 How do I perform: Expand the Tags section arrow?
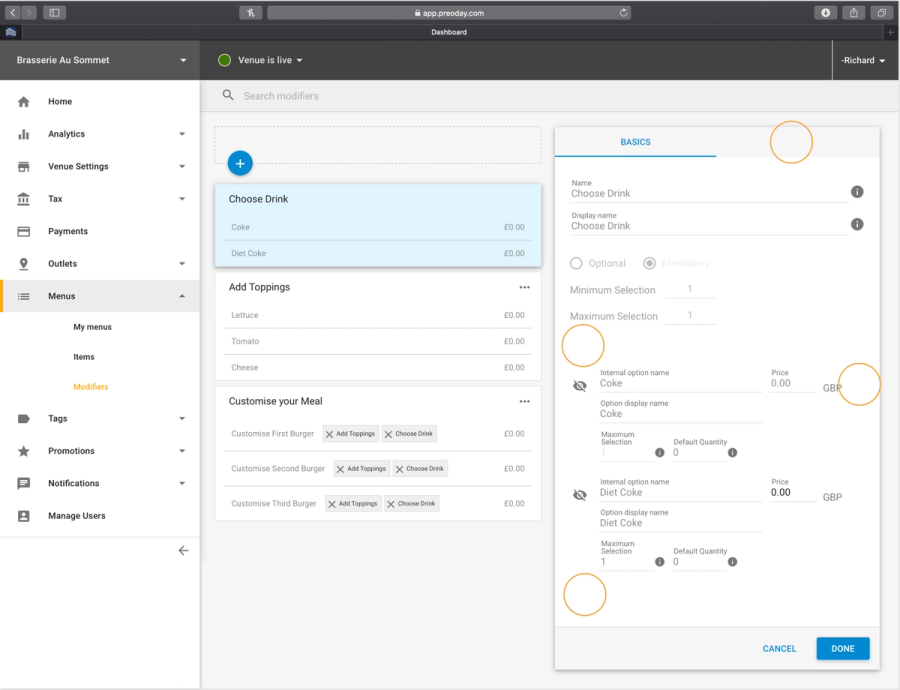click(182, 418)
